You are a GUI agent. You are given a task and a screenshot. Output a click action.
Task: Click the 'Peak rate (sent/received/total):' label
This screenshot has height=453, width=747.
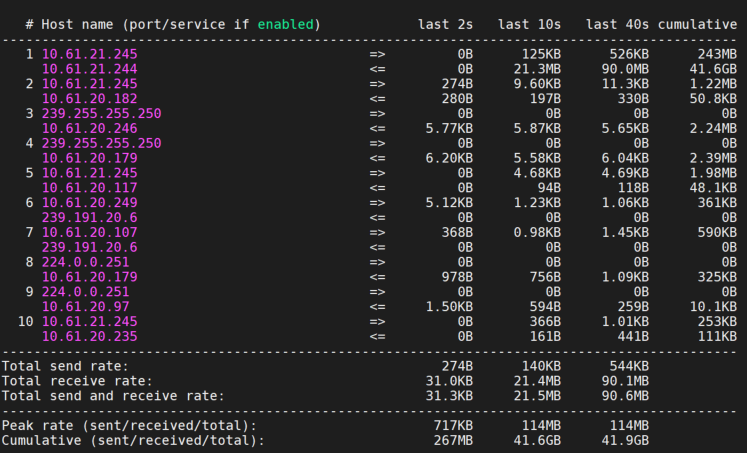(x=129, y=425)
